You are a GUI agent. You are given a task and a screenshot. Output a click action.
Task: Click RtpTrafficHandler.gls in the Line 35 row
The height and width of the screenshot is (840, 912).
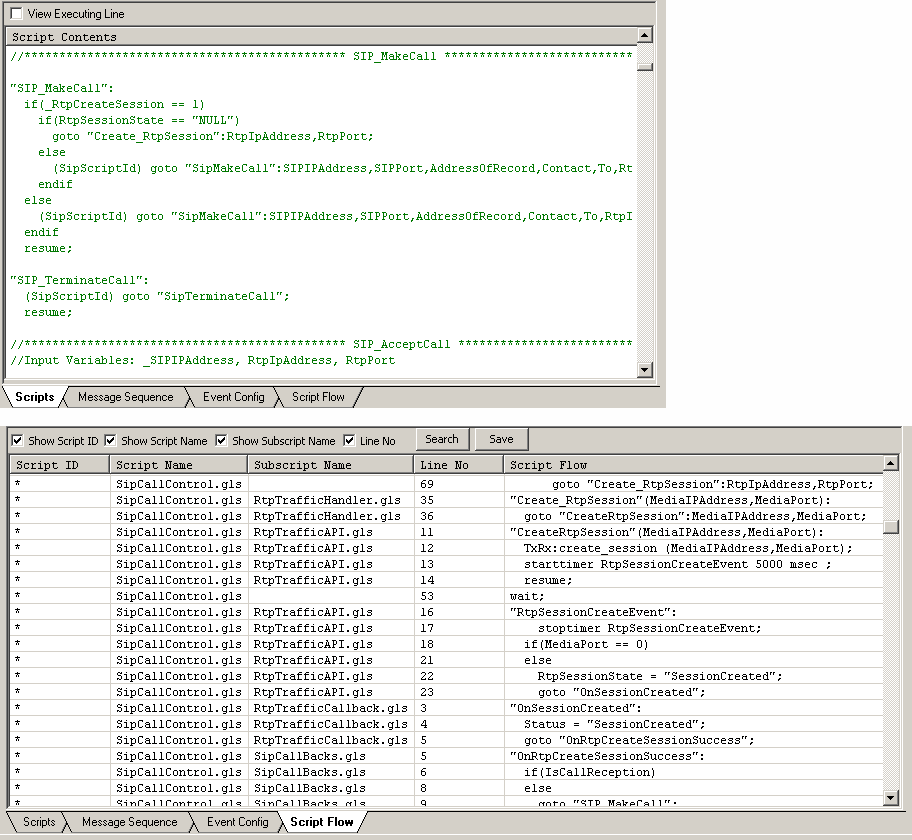tap(327, 500)
